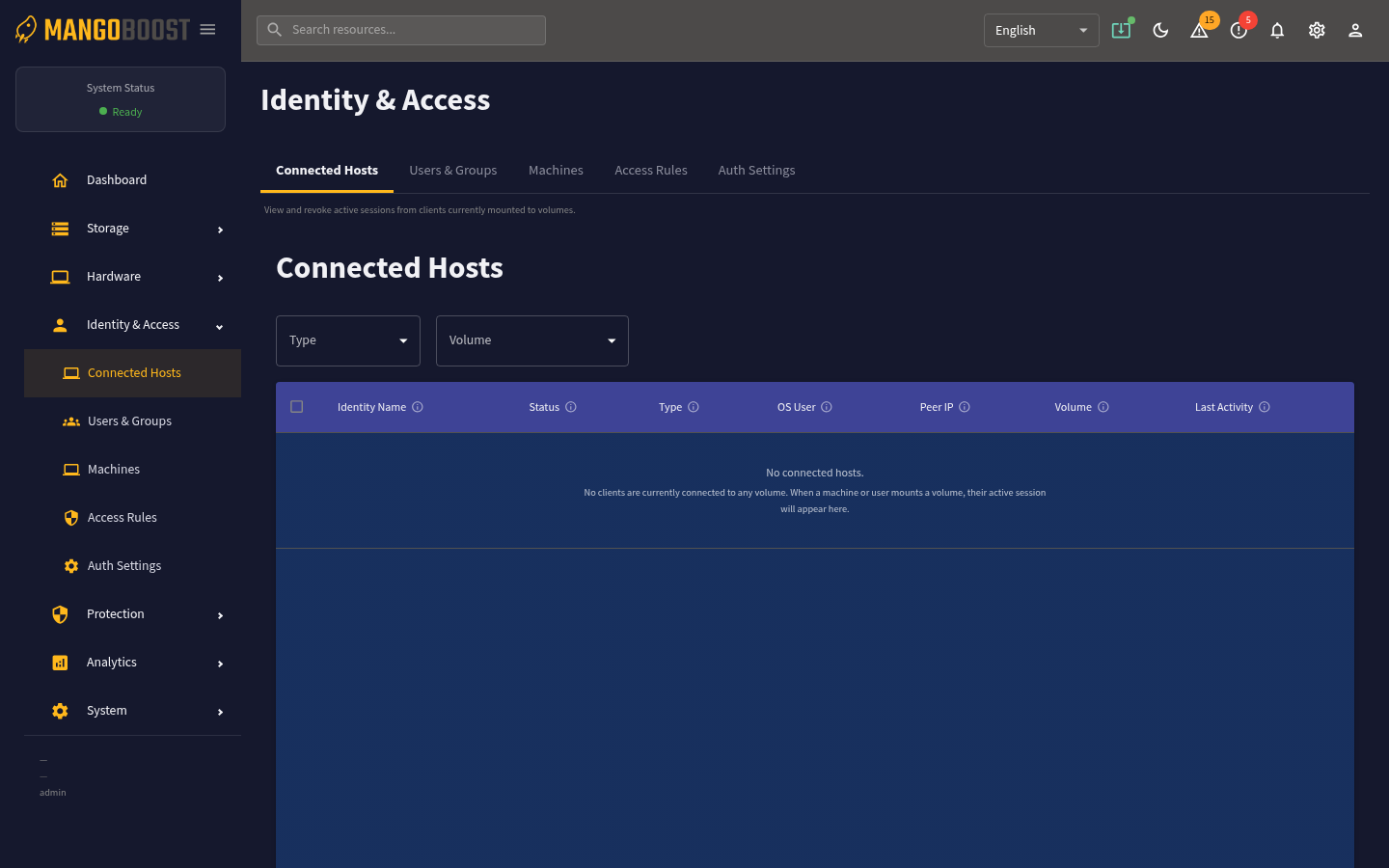
Task: Toggle the hamburger sidebar menu icon
Action: [207, 30]
